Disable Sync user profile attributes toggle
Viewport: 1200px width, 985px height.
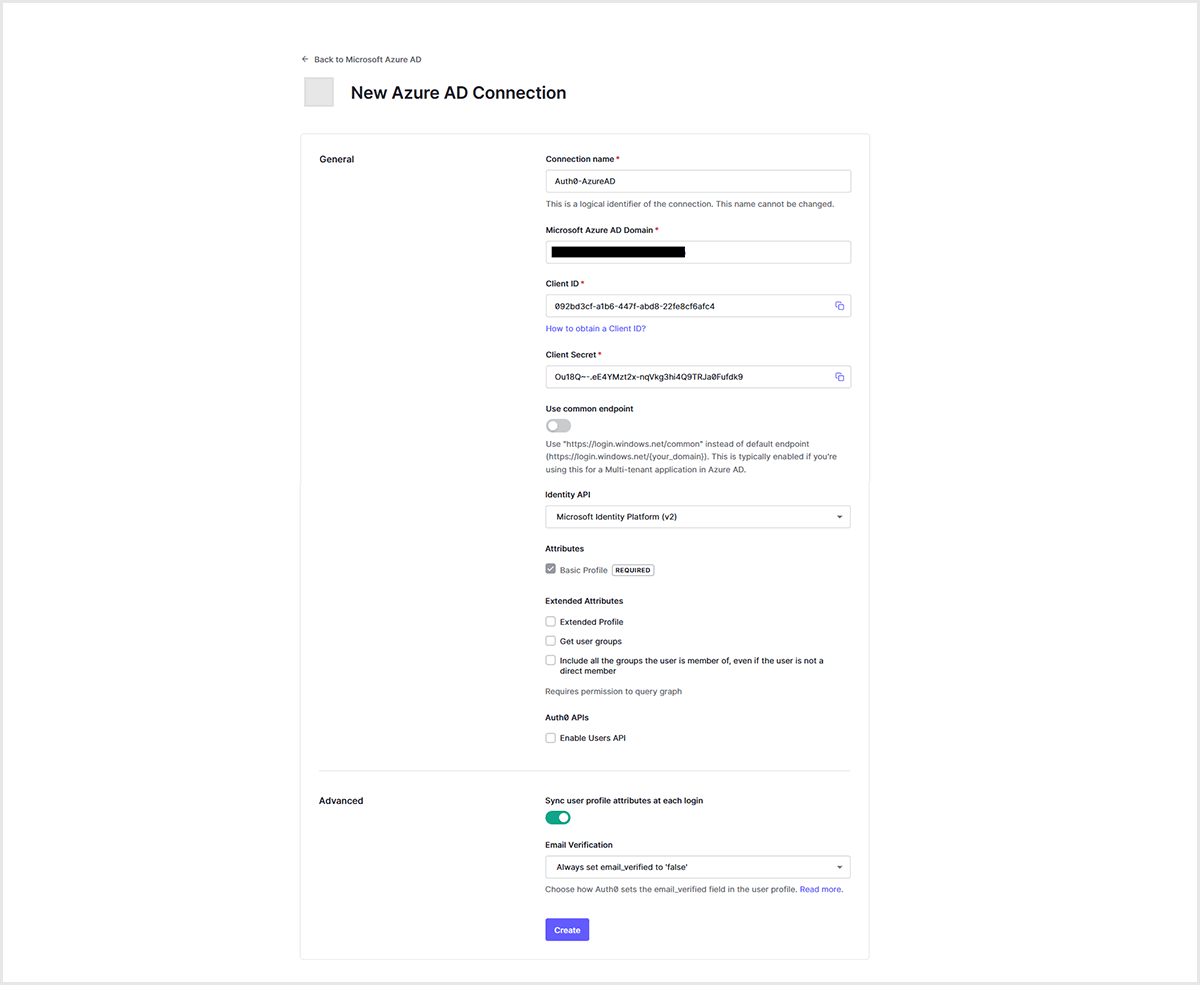click(558, 818)
